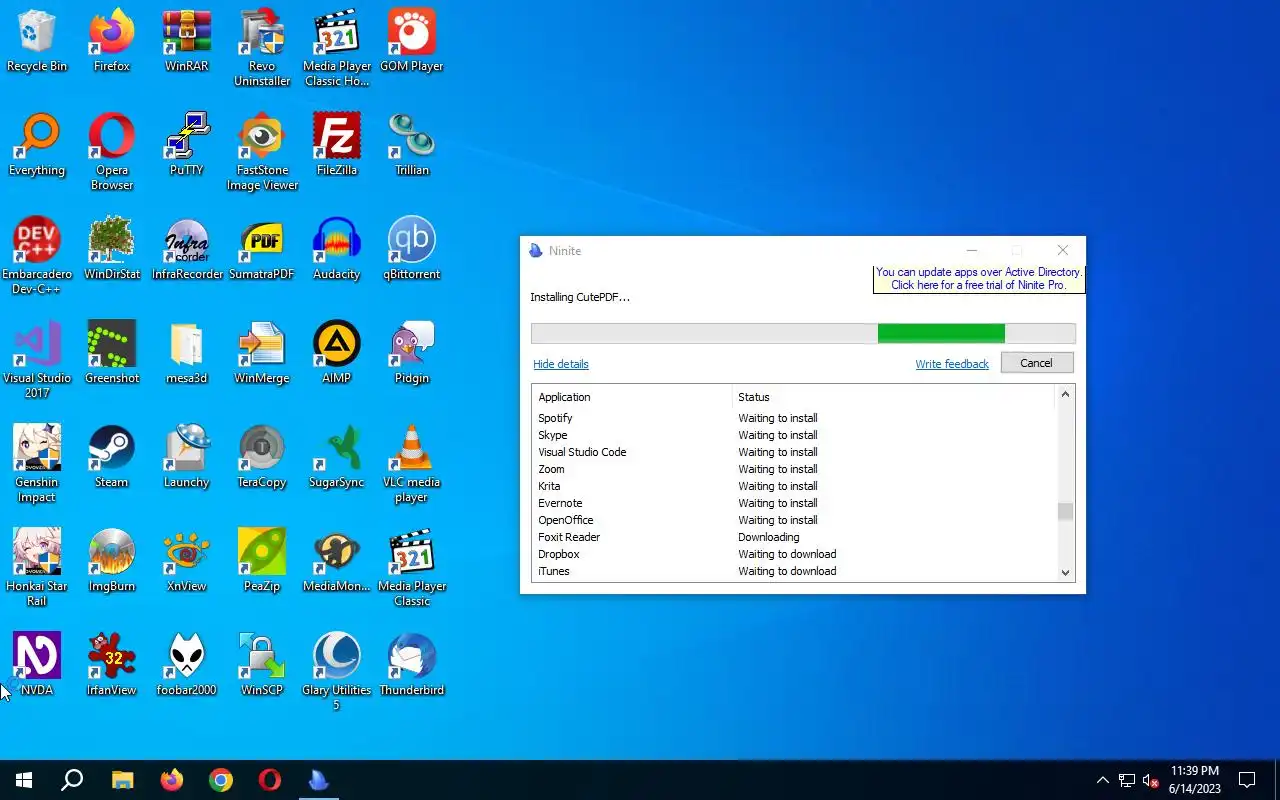The height and width of the screenshot is (800, 1280).
Task: Open the taskbar clock and date
Action: pos(1194,780)
